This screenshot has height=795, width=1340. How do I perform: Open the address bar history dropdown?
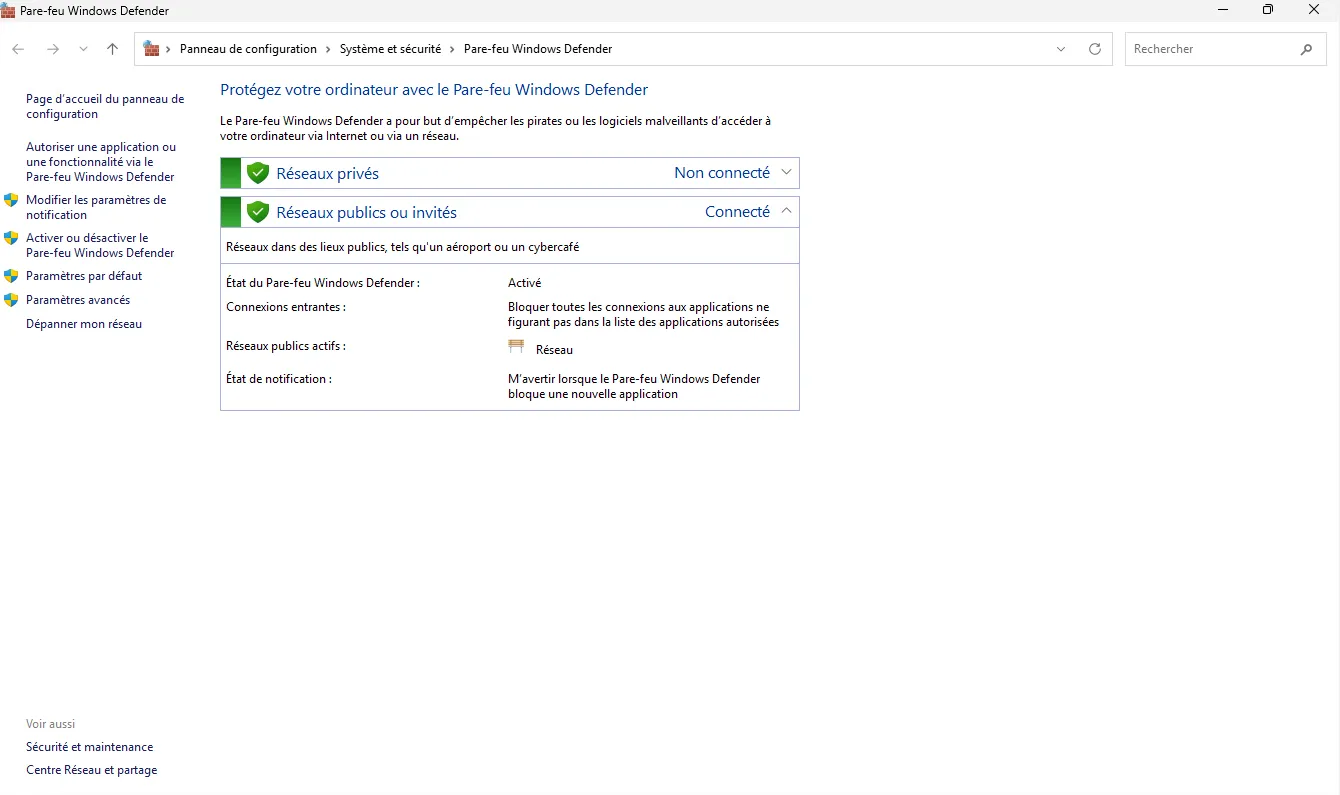click(x=1061, y=49)
